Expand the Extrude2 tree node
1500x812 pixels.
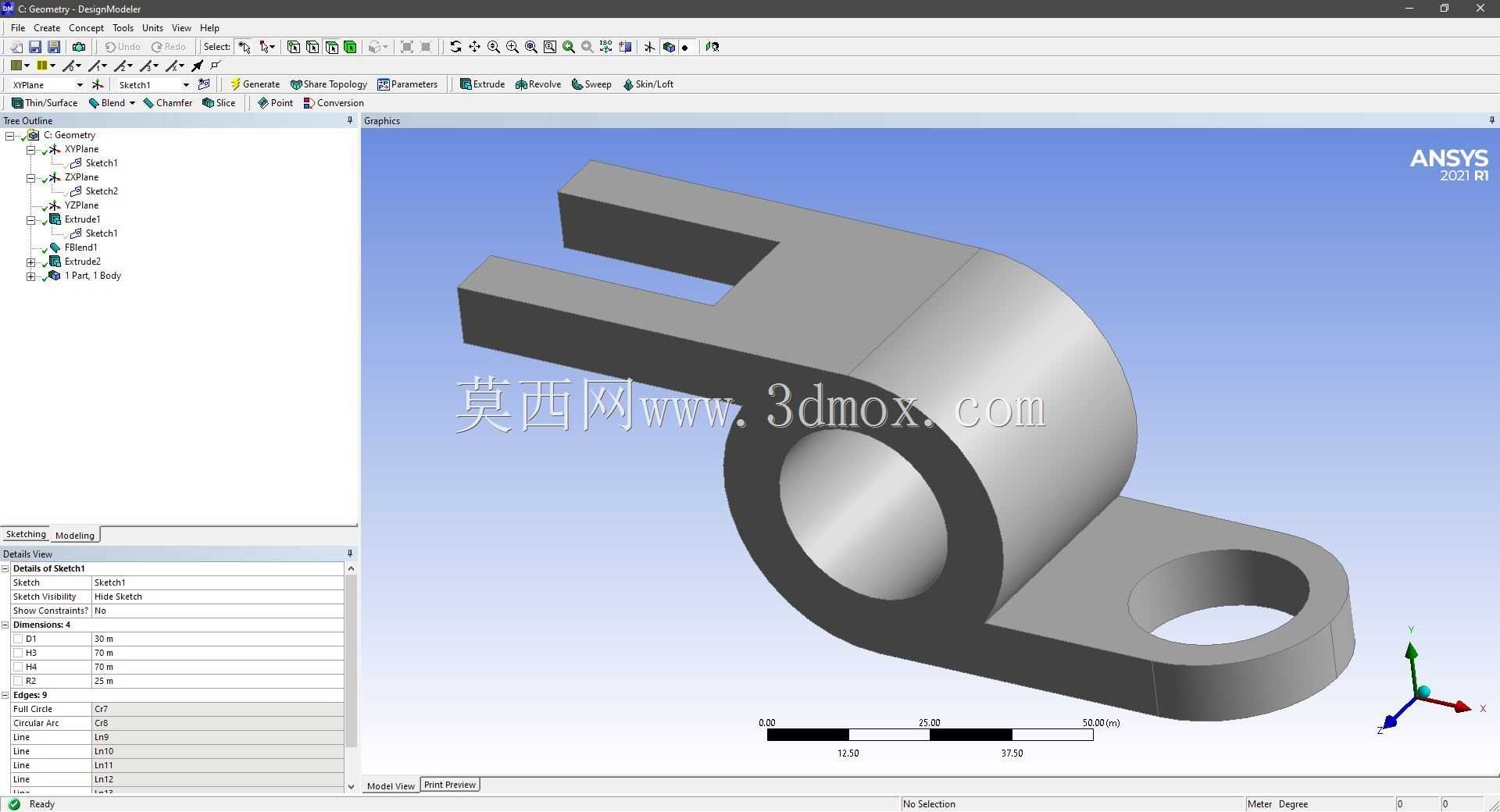(x=31, y=262)
